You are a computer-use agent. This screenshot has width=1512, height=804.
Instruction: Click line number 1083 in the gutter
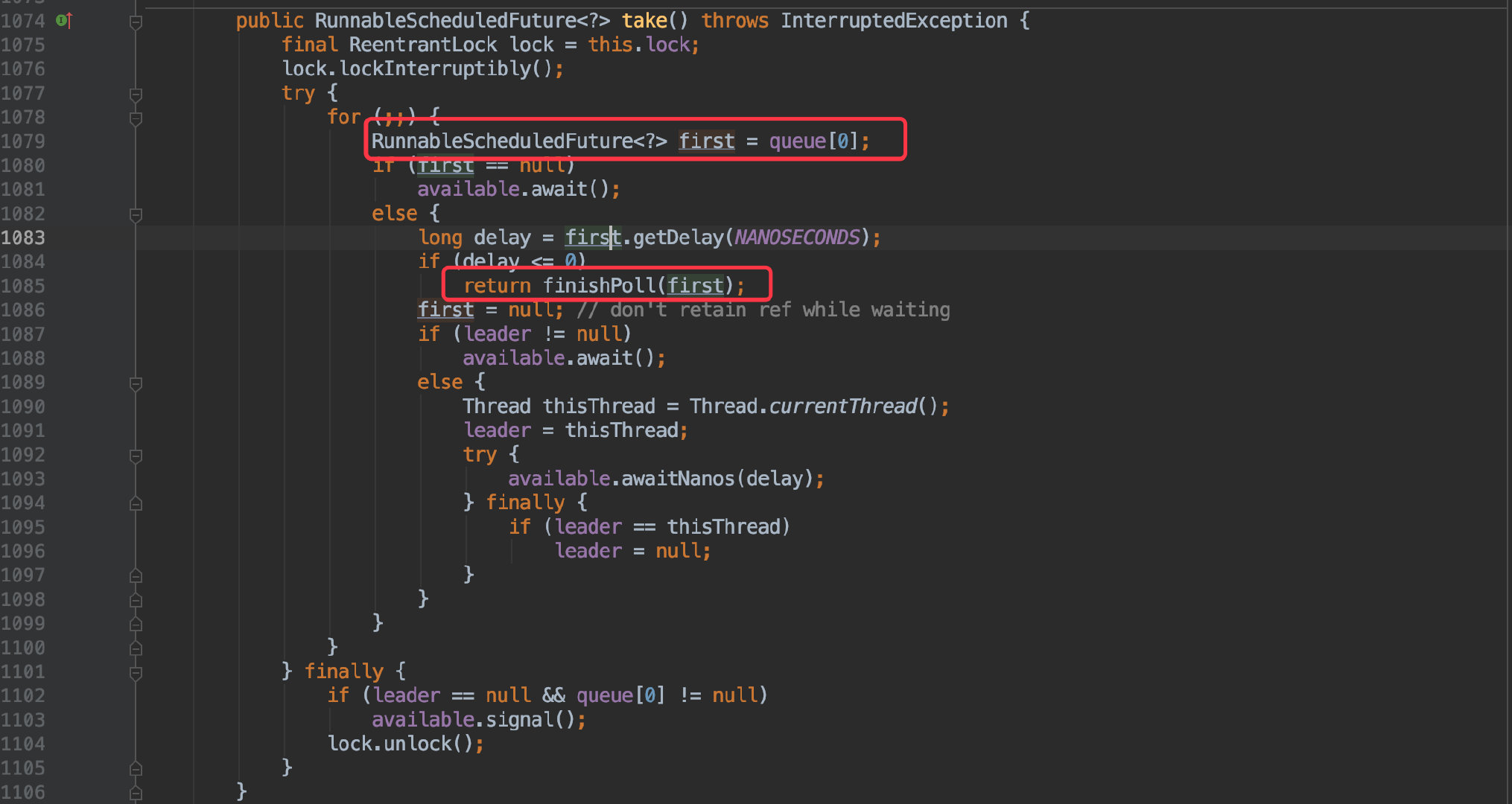(x=23, y=237)
